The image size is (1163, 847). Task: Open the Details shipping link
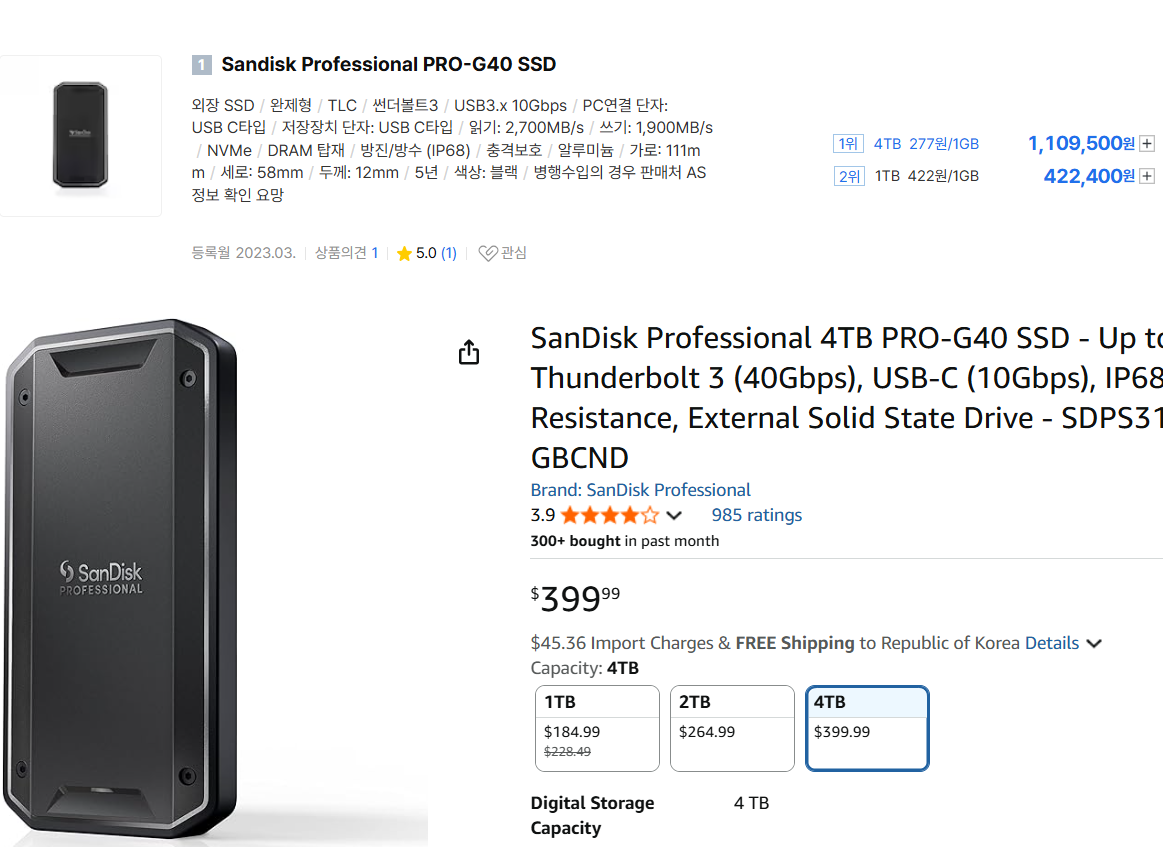click(x=1051, y=643)
